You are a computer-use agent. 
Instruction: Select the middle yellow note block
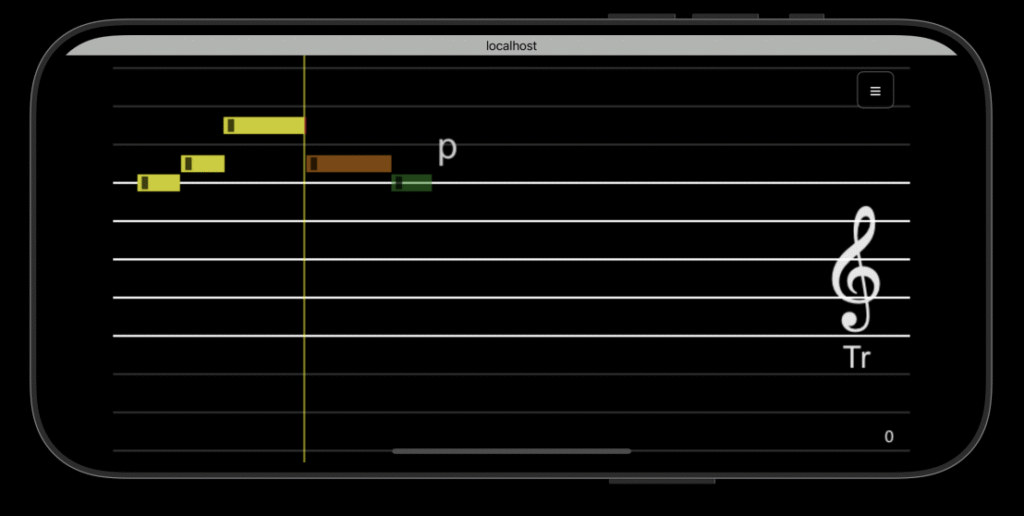pos(205,164)
